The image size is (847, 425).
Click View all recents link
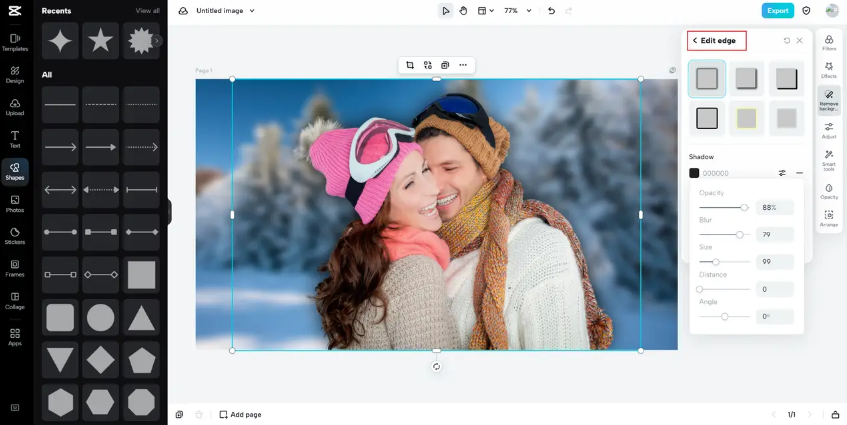pyautogui.click(x=147, y=11)
